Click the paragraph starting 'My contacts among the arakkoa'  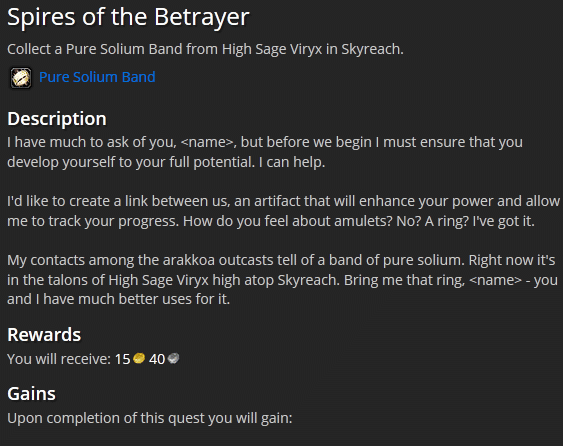coord(283,279)
